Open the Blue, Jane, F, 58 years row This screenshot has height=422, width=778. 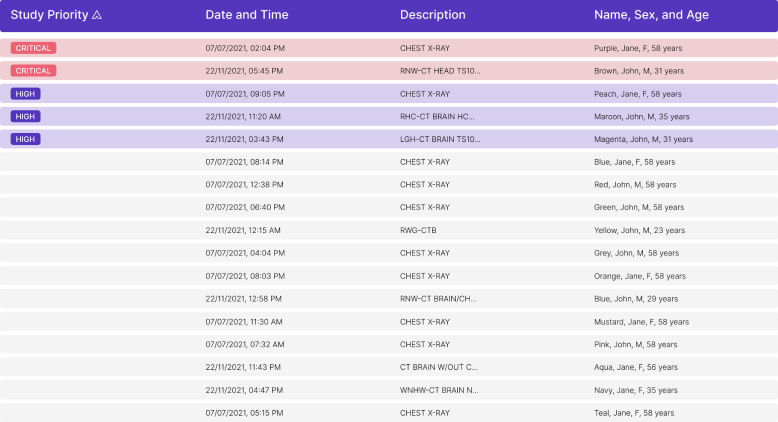point(634,162)
